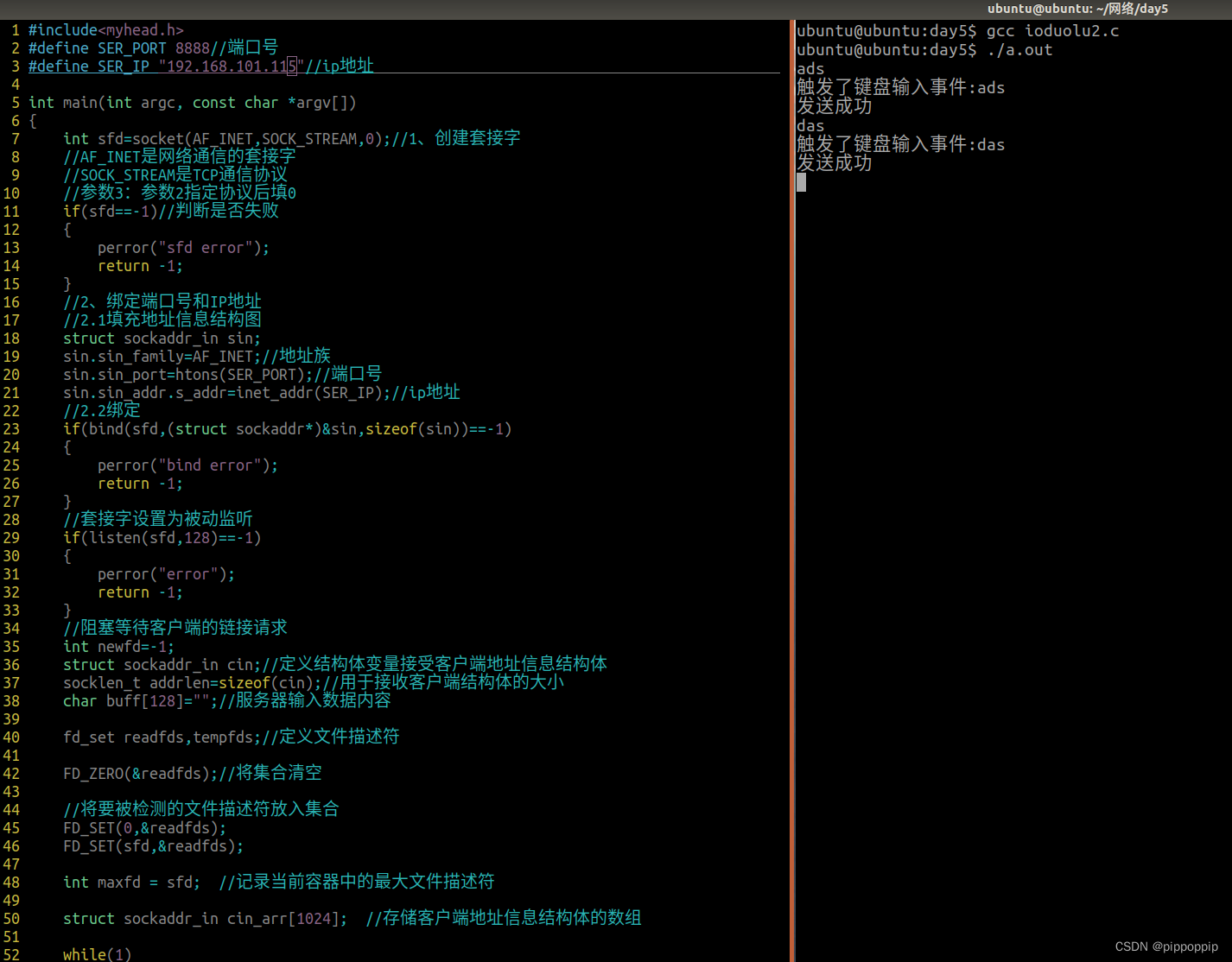Click the //2、绑定端口号和IP地址 comment
The image size is (1232, 962).
pyautogui.click(x=162, y=302)
